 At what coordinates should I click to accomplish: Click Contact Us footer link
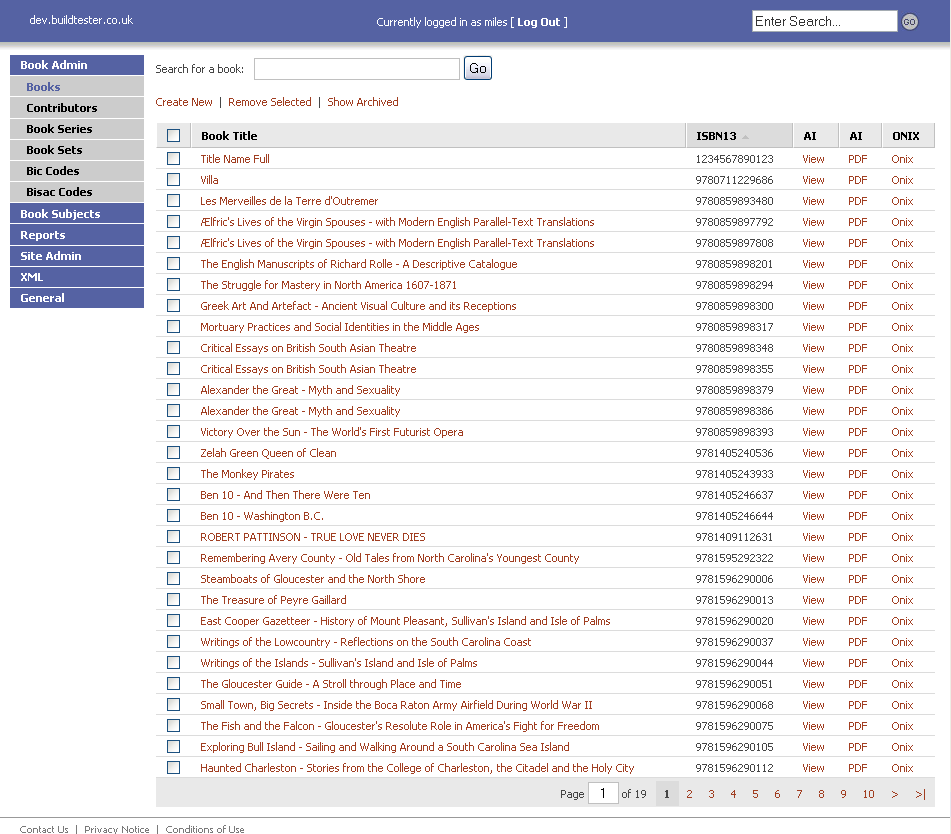[44, 829]
